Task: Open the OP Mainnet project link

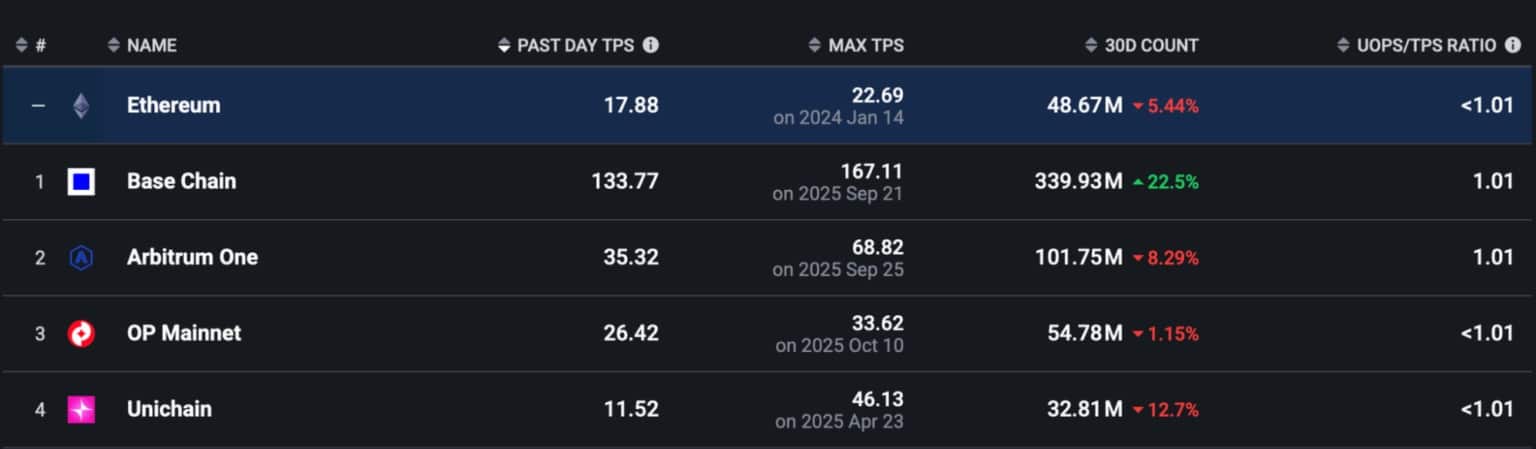Action: point(184,334)
